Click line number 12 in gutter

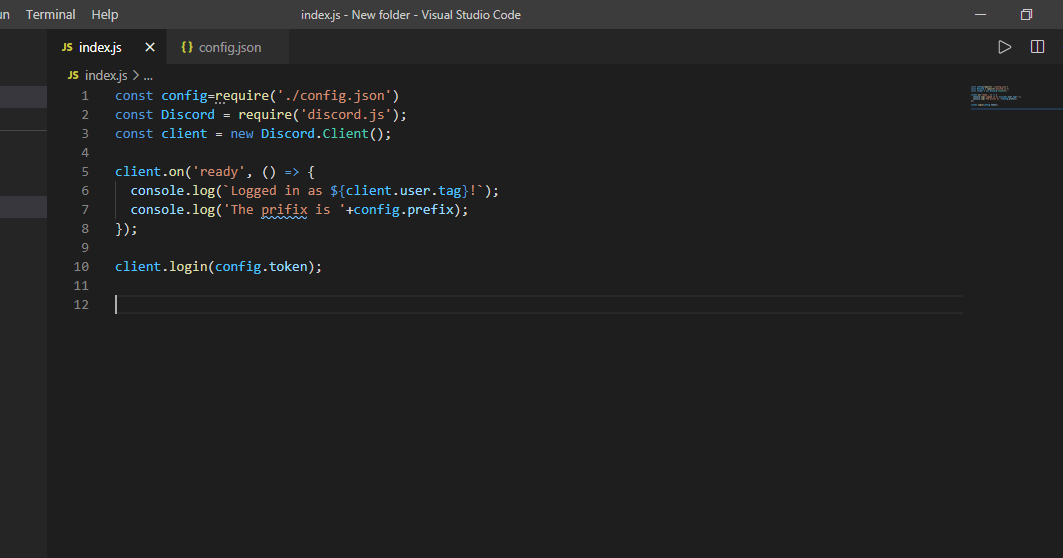tap(81, 304)
